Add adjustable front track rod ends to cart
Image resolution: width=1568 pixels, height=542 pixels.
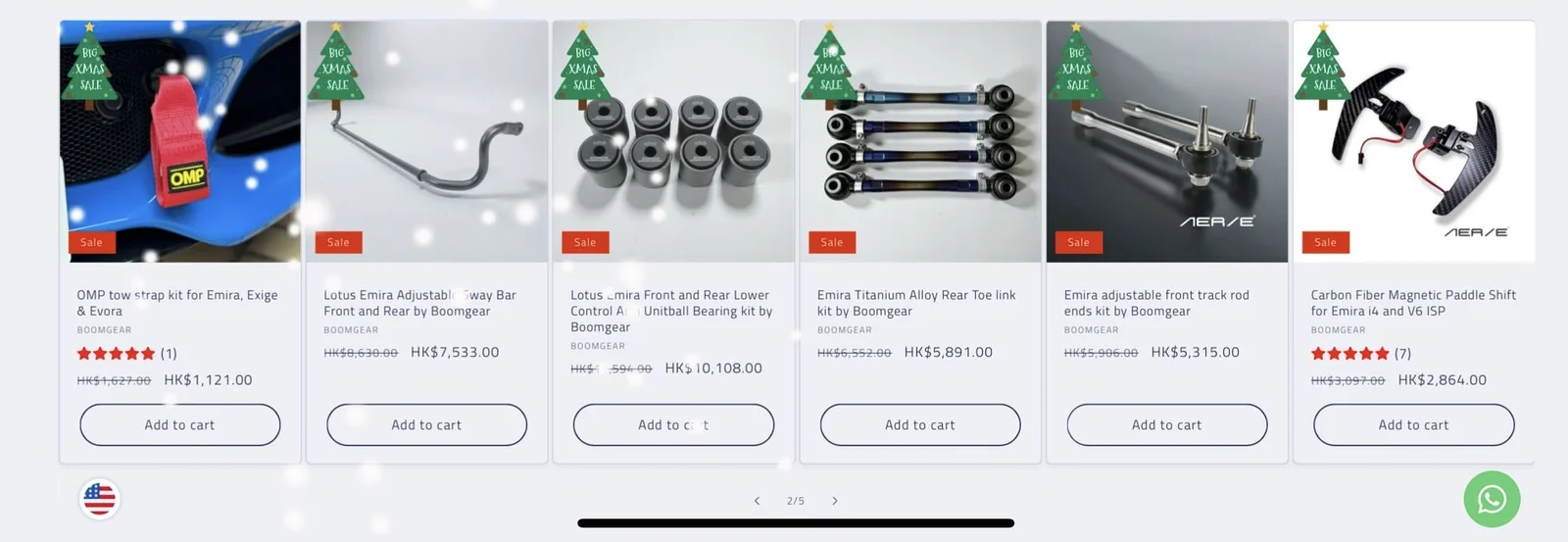1167,425
